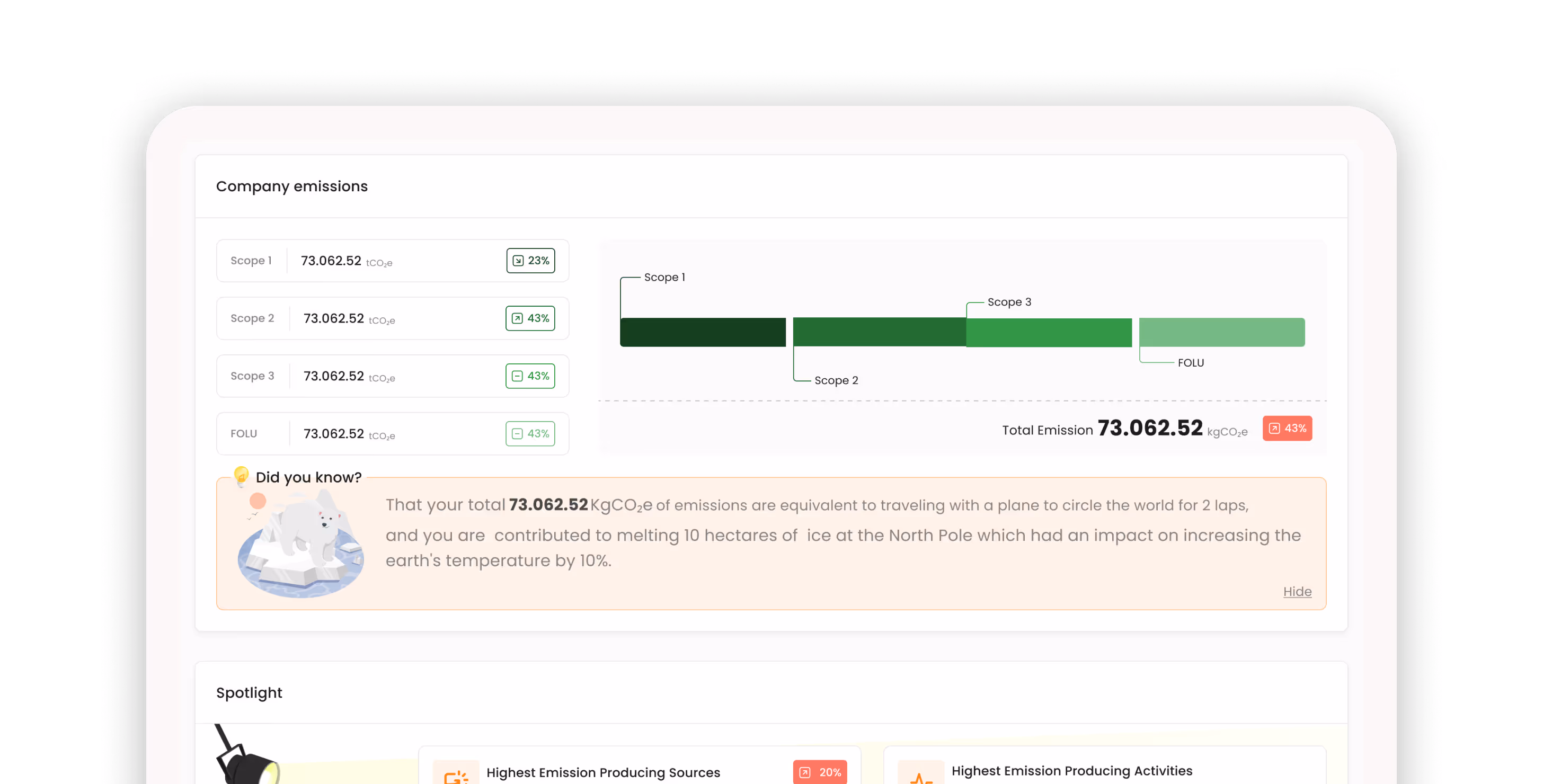Viewport: 1543px width, 784px height.
Task: Click the red 20% badge in Spotlight
Action: pos(819,772)
